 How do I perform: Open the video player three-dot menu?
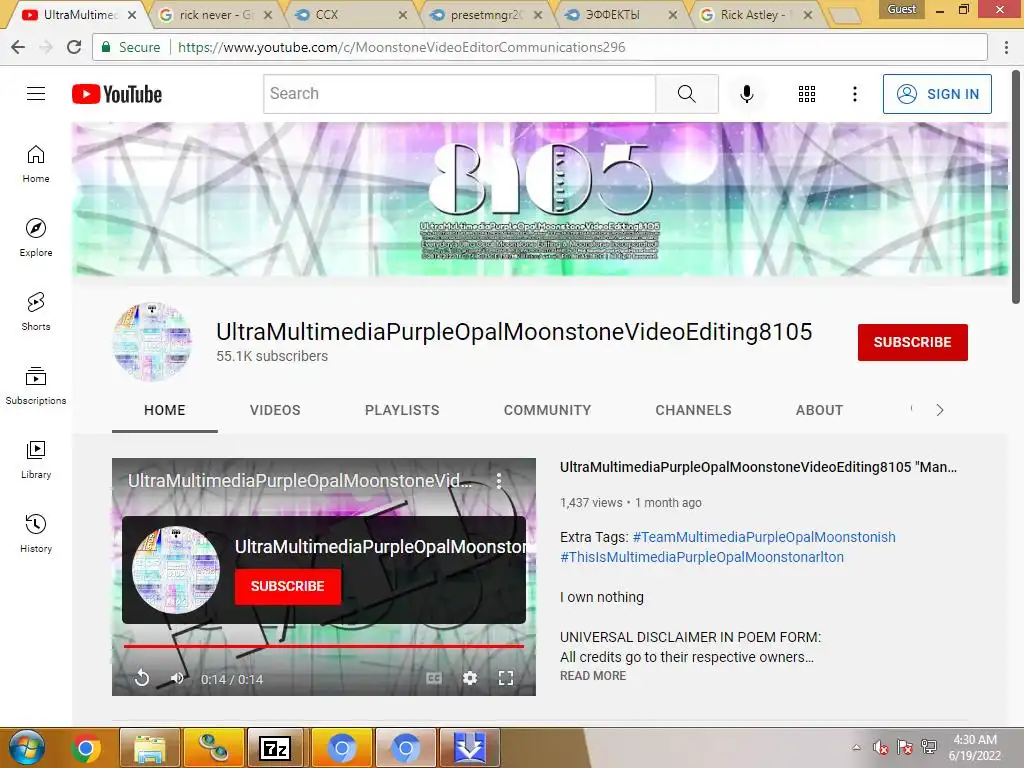(x=499, y=481)
